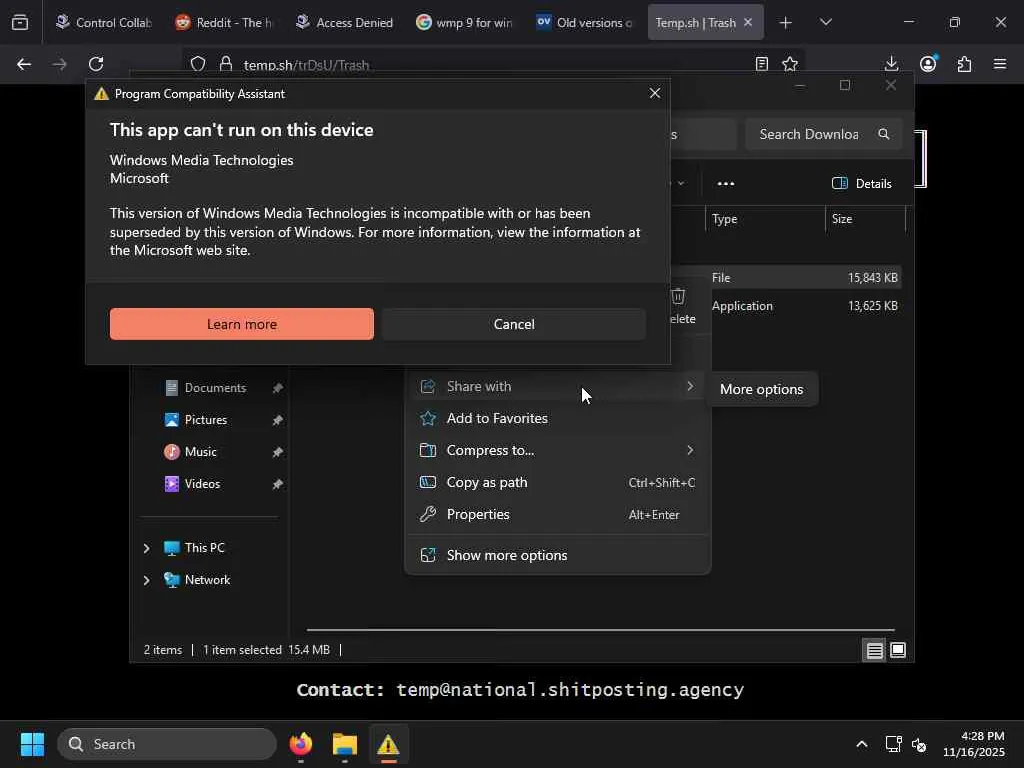Click pin icon next to Videos
This screenshot has height=768, width=1024.
point(278,484)
